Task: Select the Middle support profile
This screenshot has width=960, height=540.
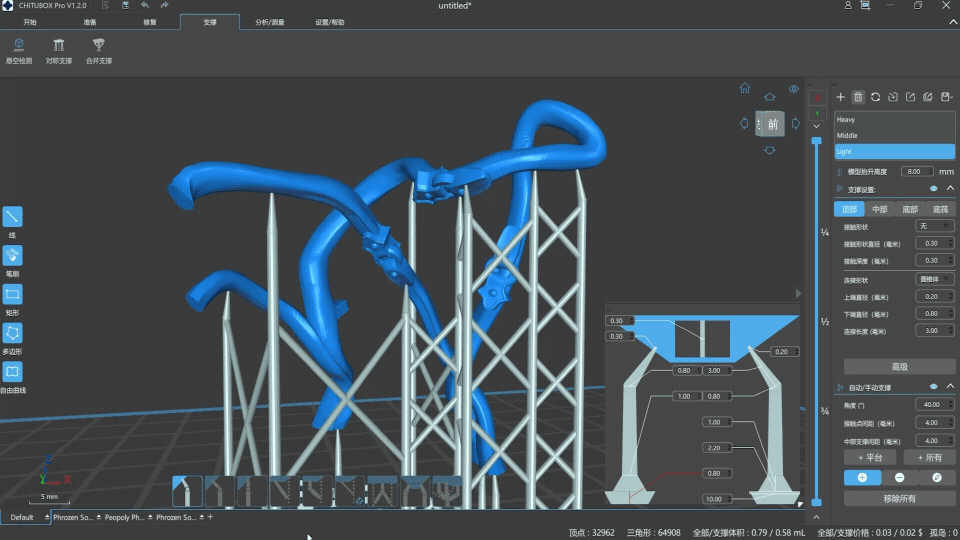Action: 894,135
